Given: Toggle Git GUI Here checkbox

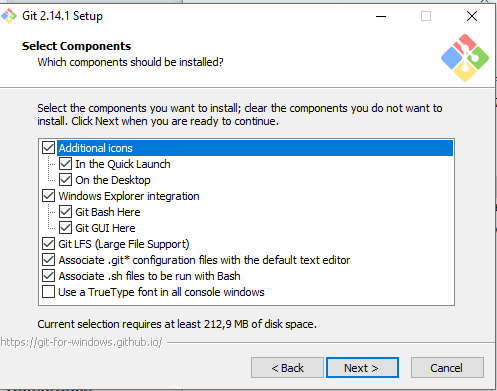Looking at the screenshot, I should coord(65,228).
